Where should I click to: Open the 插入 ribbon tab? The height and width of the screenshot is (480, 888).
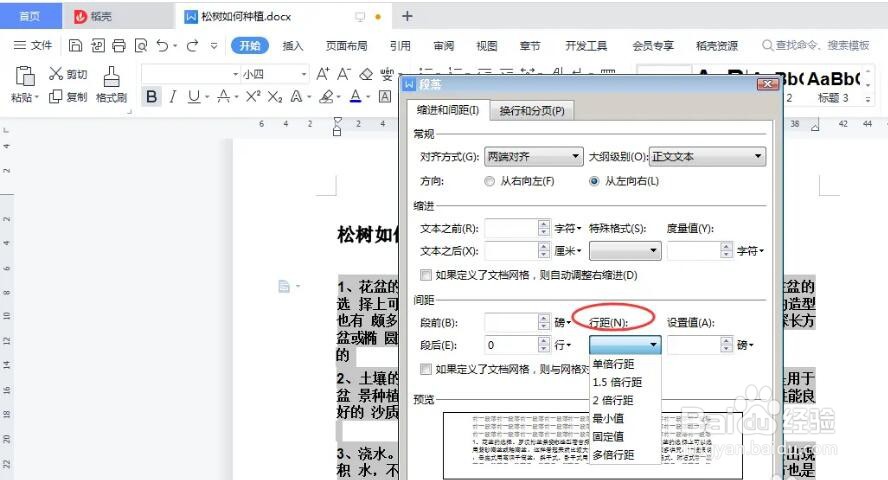tap(293, 46)
